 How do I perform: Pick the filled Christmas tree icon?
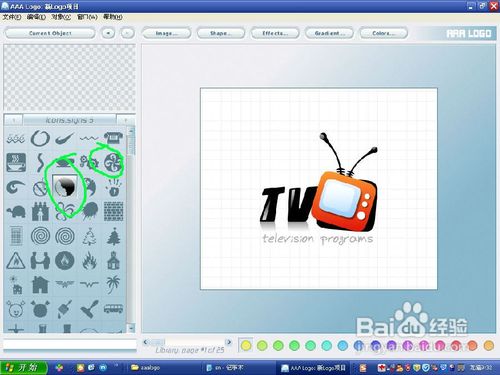point(113,236)
